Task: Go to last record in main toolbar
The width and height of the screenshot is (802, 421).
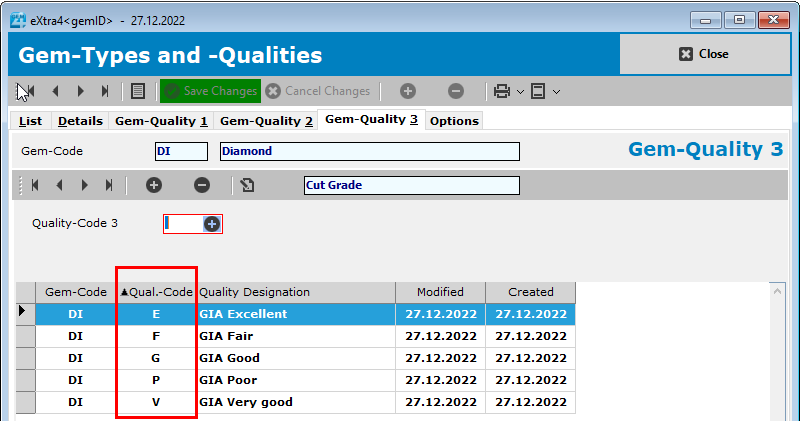Action: click(x=105, y=91)
